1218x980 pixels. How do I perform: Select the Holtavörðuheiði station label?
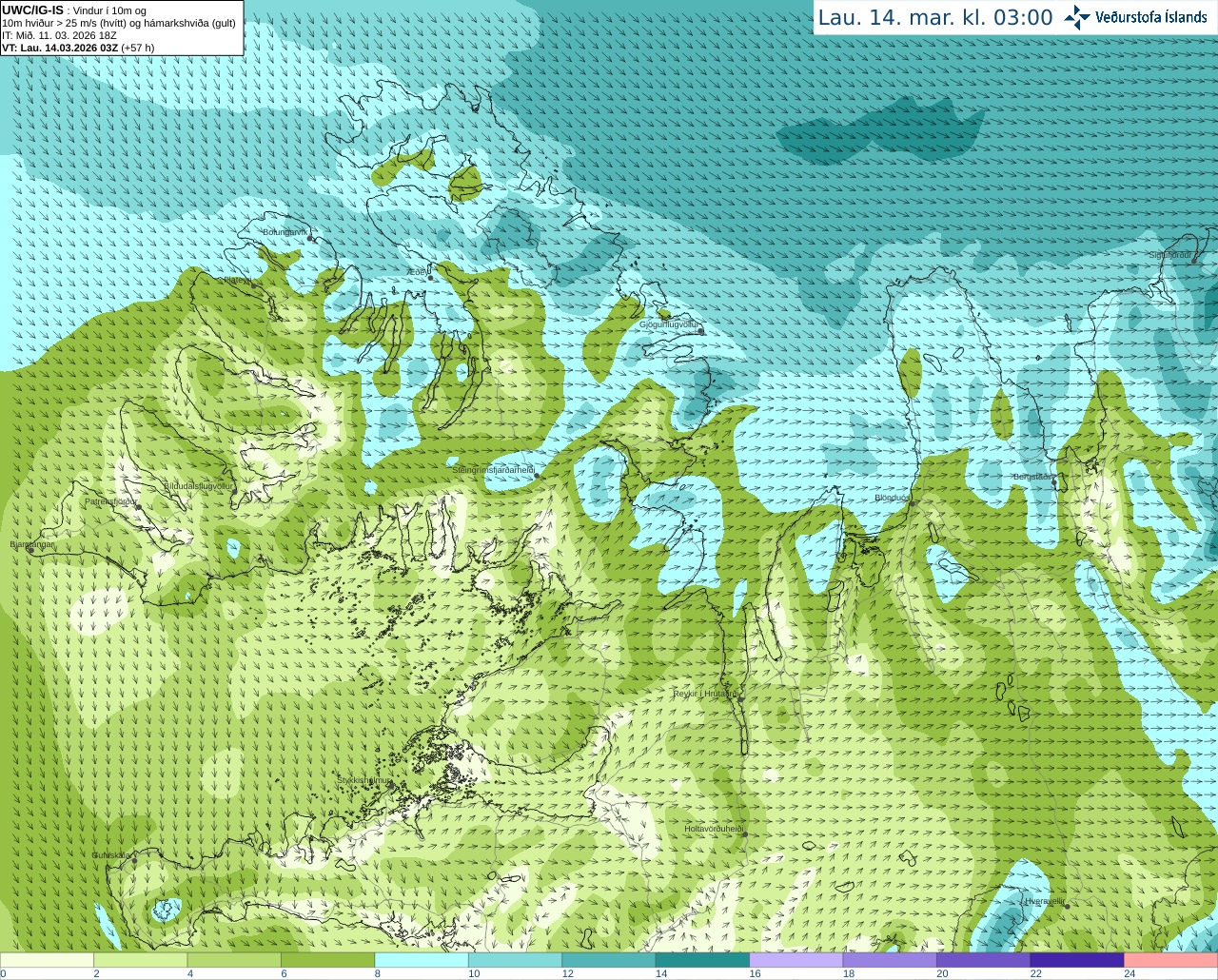[x=713, y=829]
